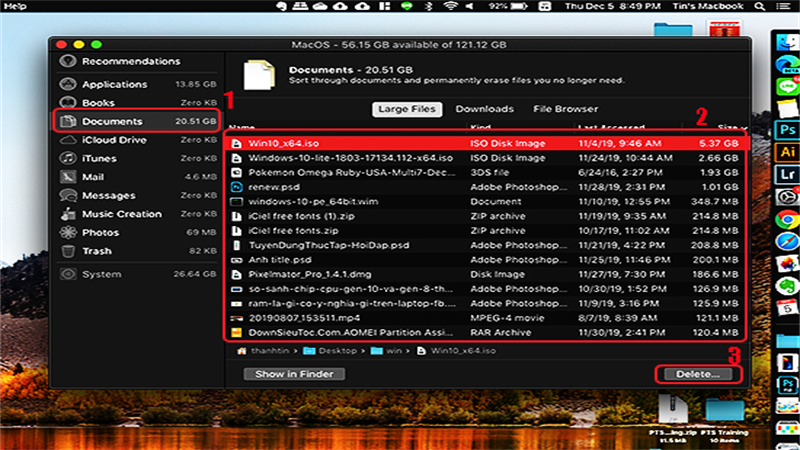800x450 pixels.
Task: Launch Google Chrome from the Dock
Action: pos(787,219)
